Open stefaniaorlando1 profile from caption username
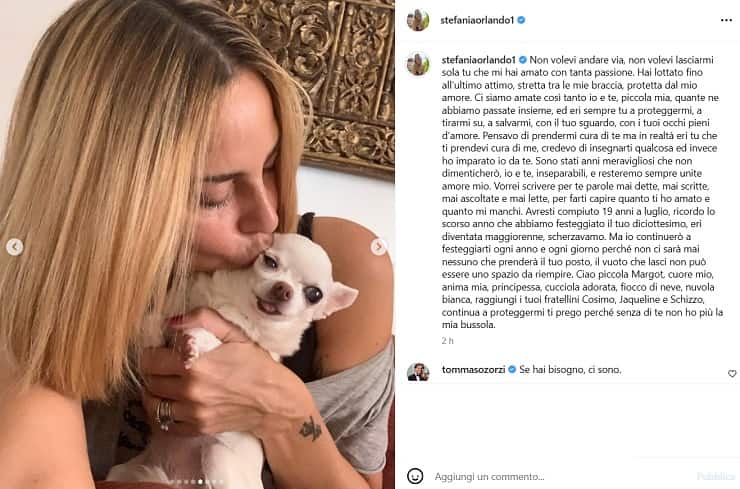 478,60
